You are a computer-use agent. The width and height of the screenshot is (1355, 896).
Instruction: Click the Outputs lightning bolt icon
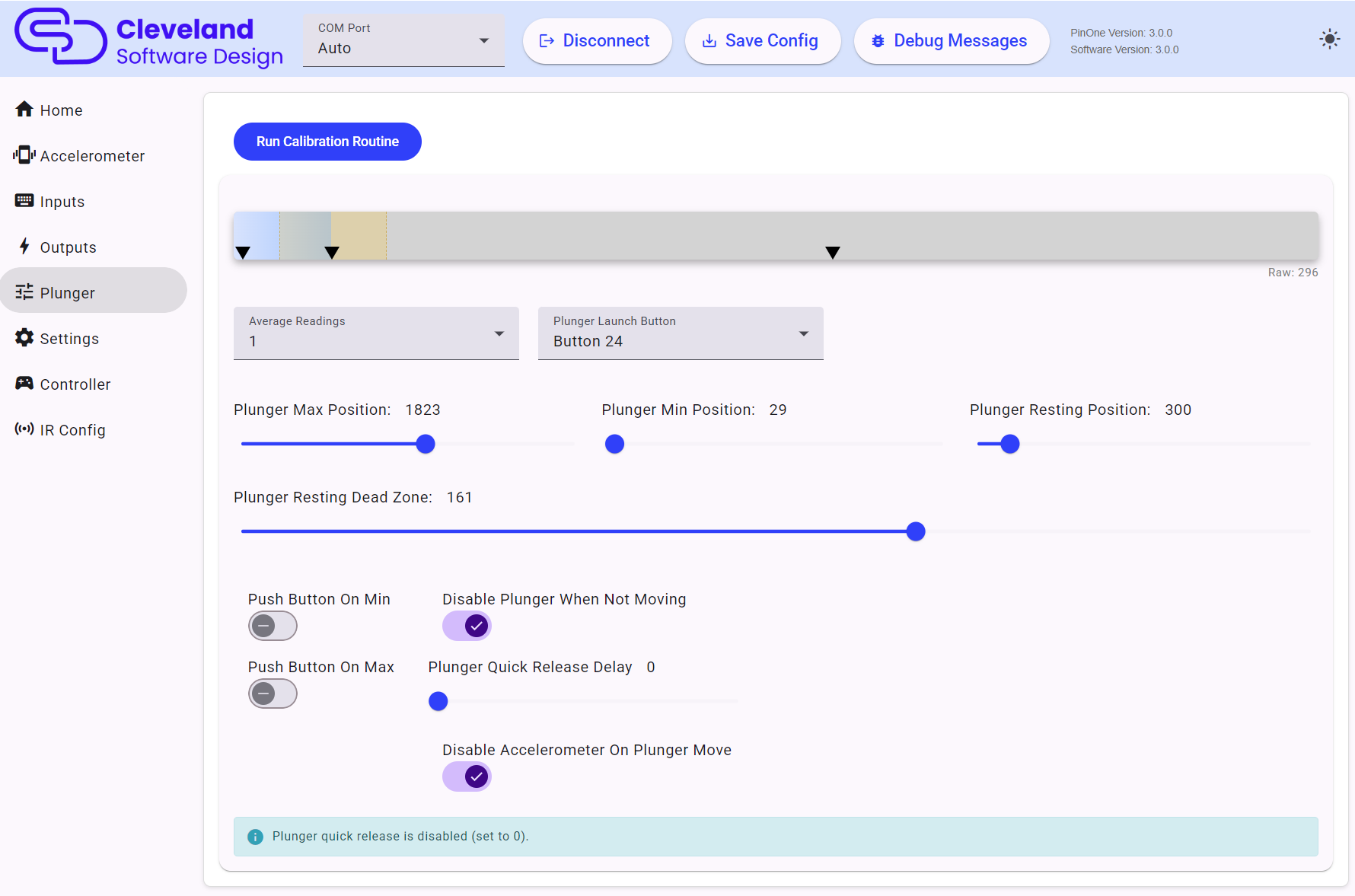pyautogui.click(x=24, y=247)
